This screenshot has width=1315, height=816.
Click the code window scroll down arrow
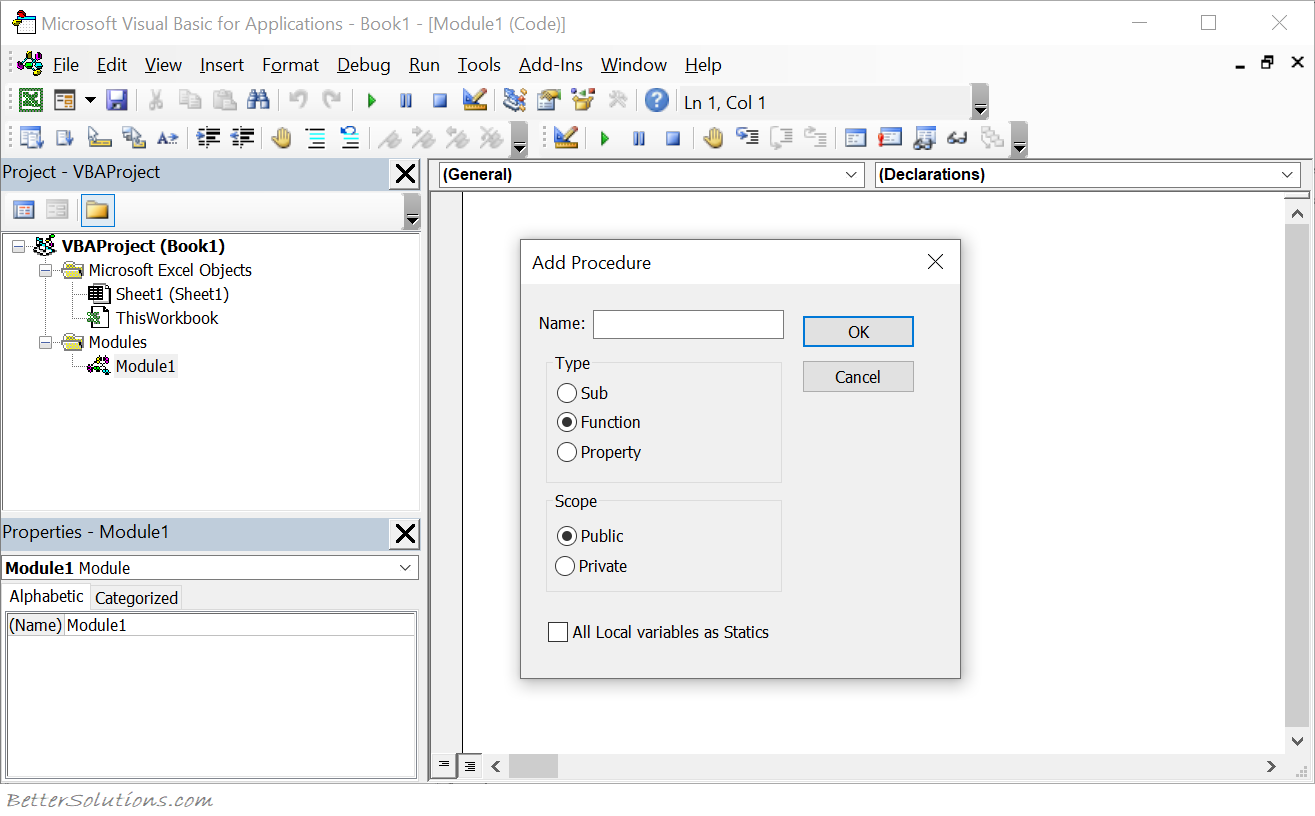pos(1298,741)
